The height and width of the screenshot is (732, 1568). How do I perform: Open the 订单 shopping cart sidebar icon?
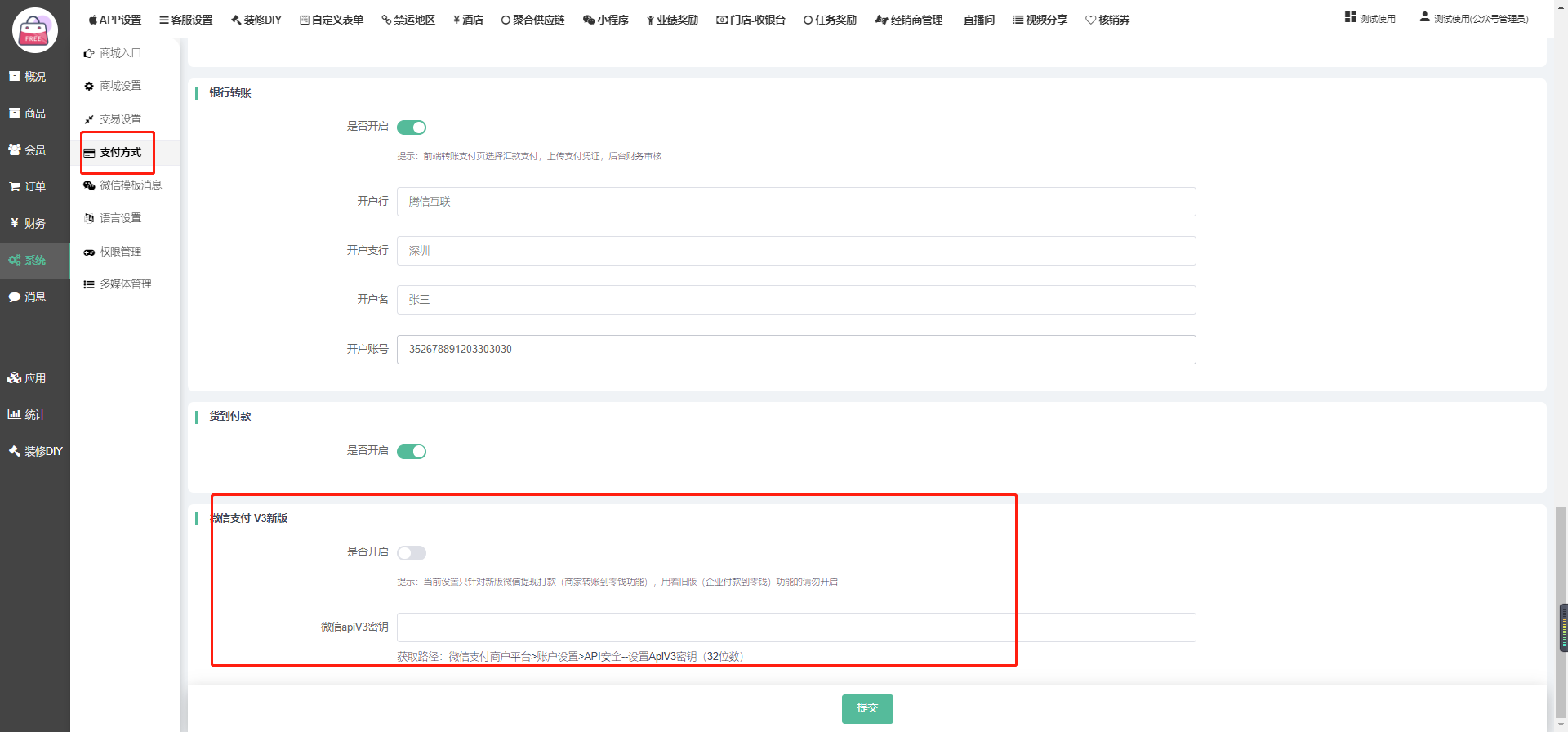pyautogui.click(x=15, y=187)
